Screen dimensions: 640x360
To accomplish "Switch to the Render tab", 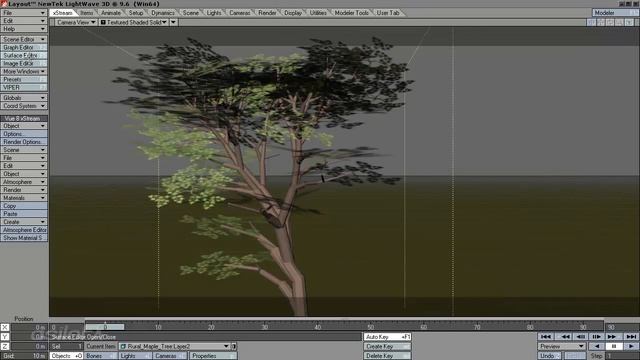I will tap(267, 13).
